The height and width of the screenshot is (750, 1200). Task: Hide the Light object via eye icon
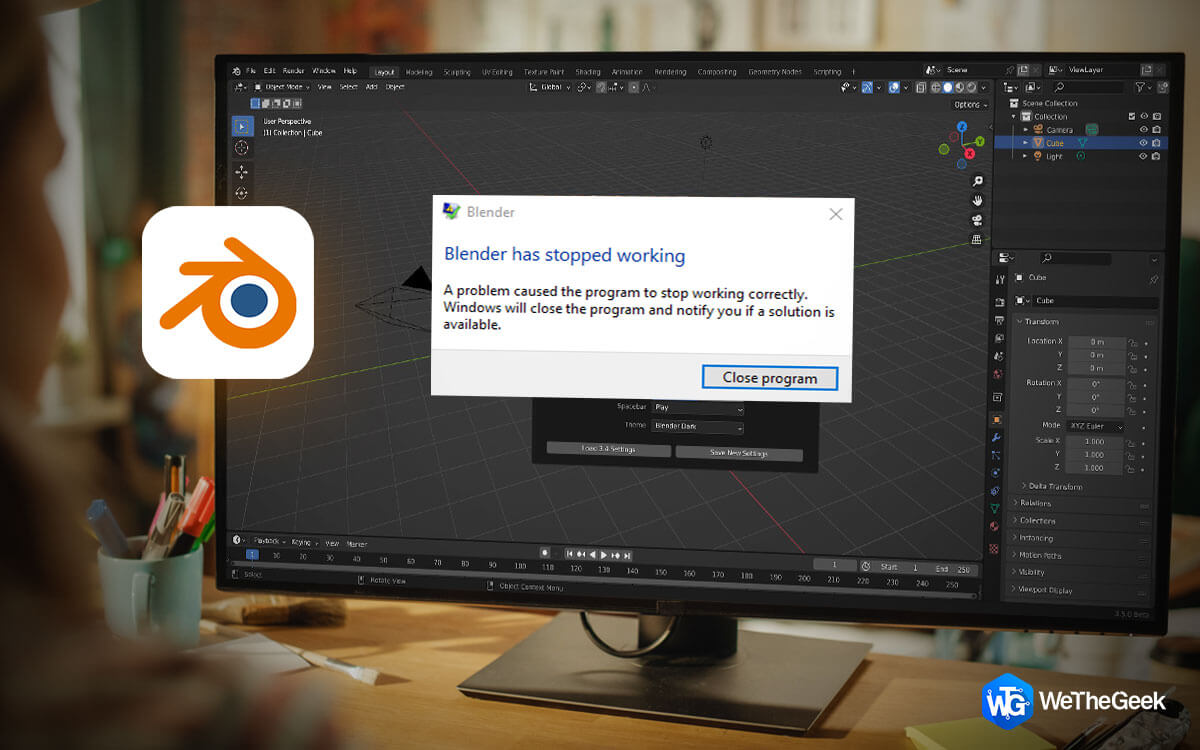click(1145, 156)
